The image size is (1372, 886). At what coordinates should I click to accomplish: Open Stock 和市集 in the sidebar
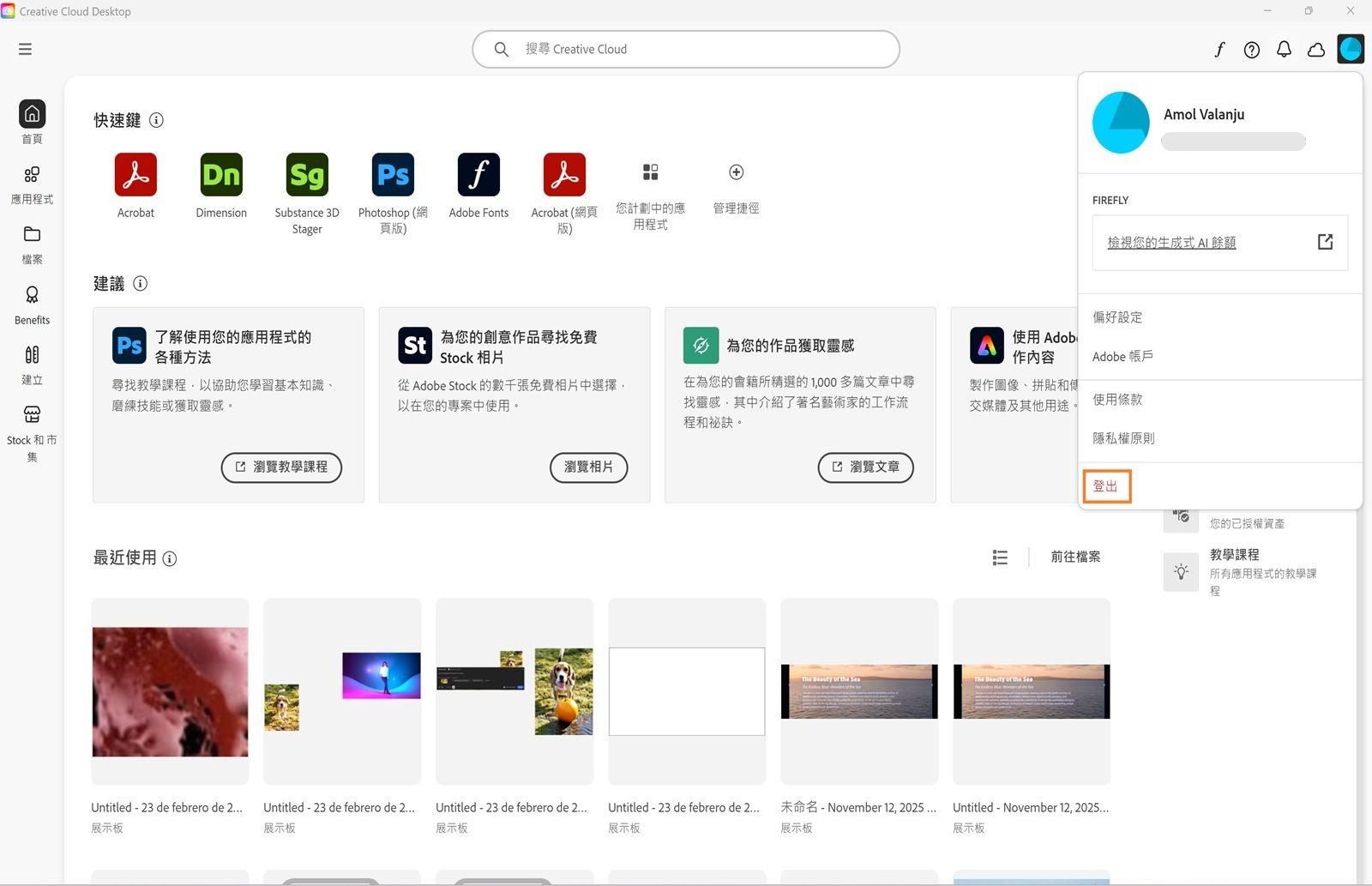(x=32, y=433)
